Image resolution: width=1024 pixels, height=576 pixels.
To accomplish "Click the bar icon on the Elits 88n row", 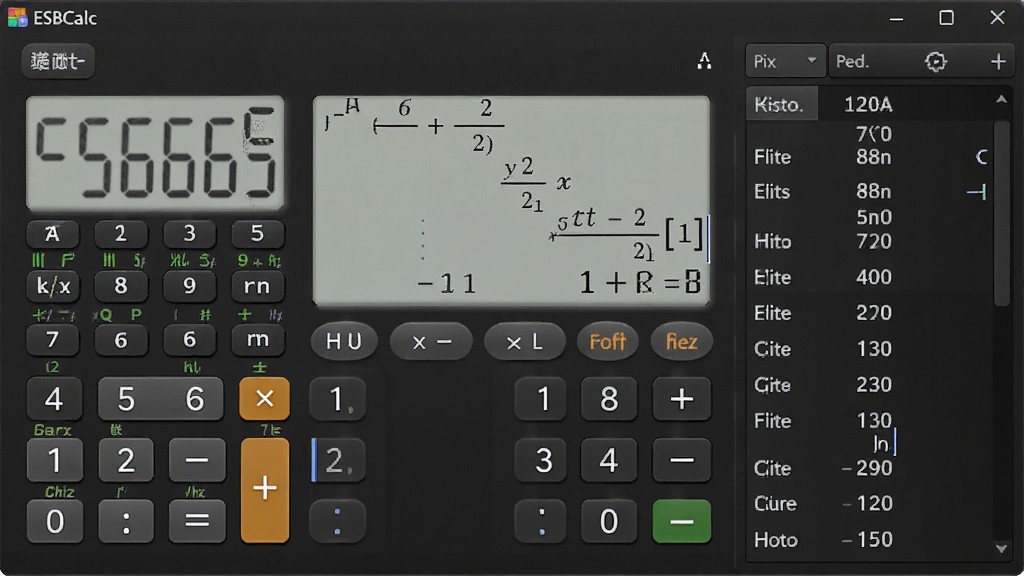I will click(977, 192).
